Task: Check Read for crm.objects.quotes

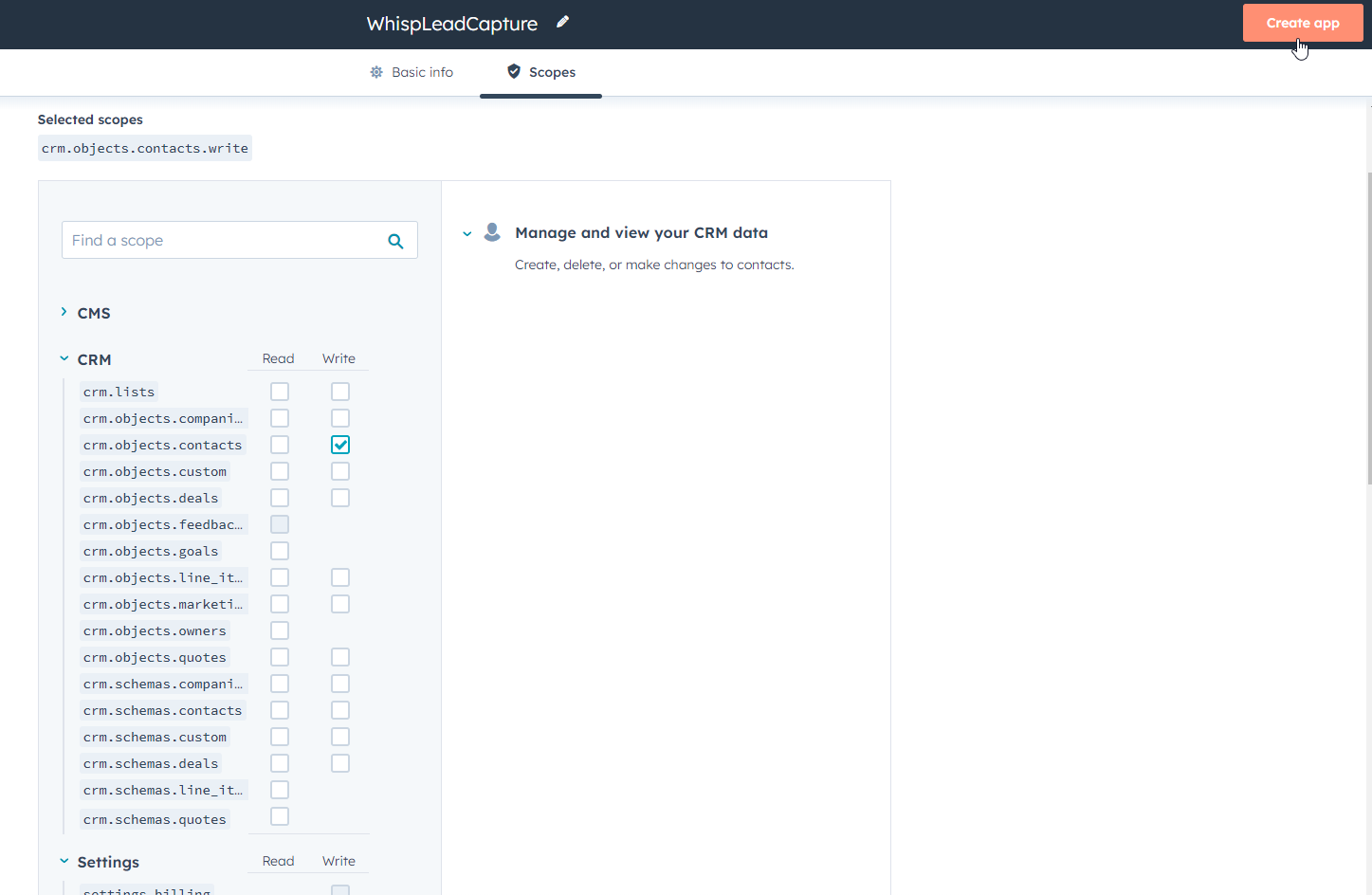Action: pyautogui.click(x=280, y=657)
